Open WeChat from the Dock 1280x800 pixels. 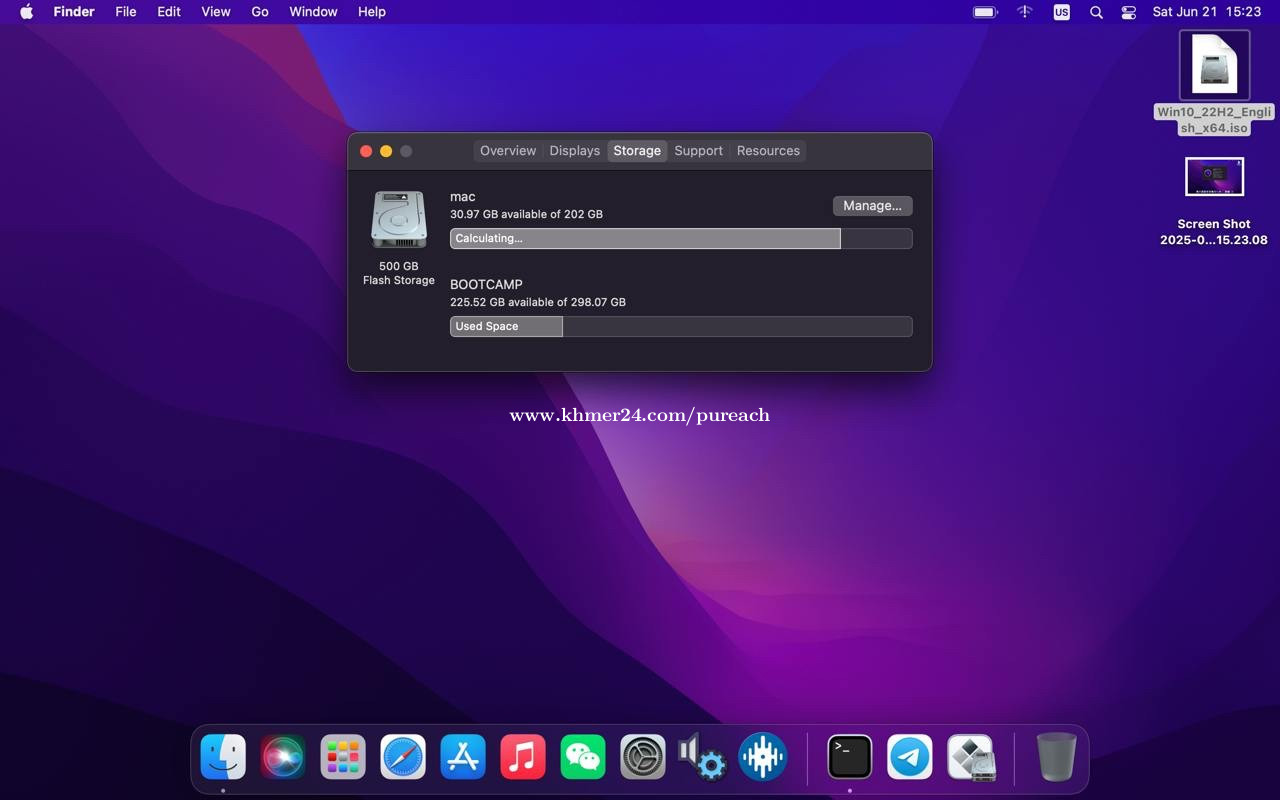point(583,757)
